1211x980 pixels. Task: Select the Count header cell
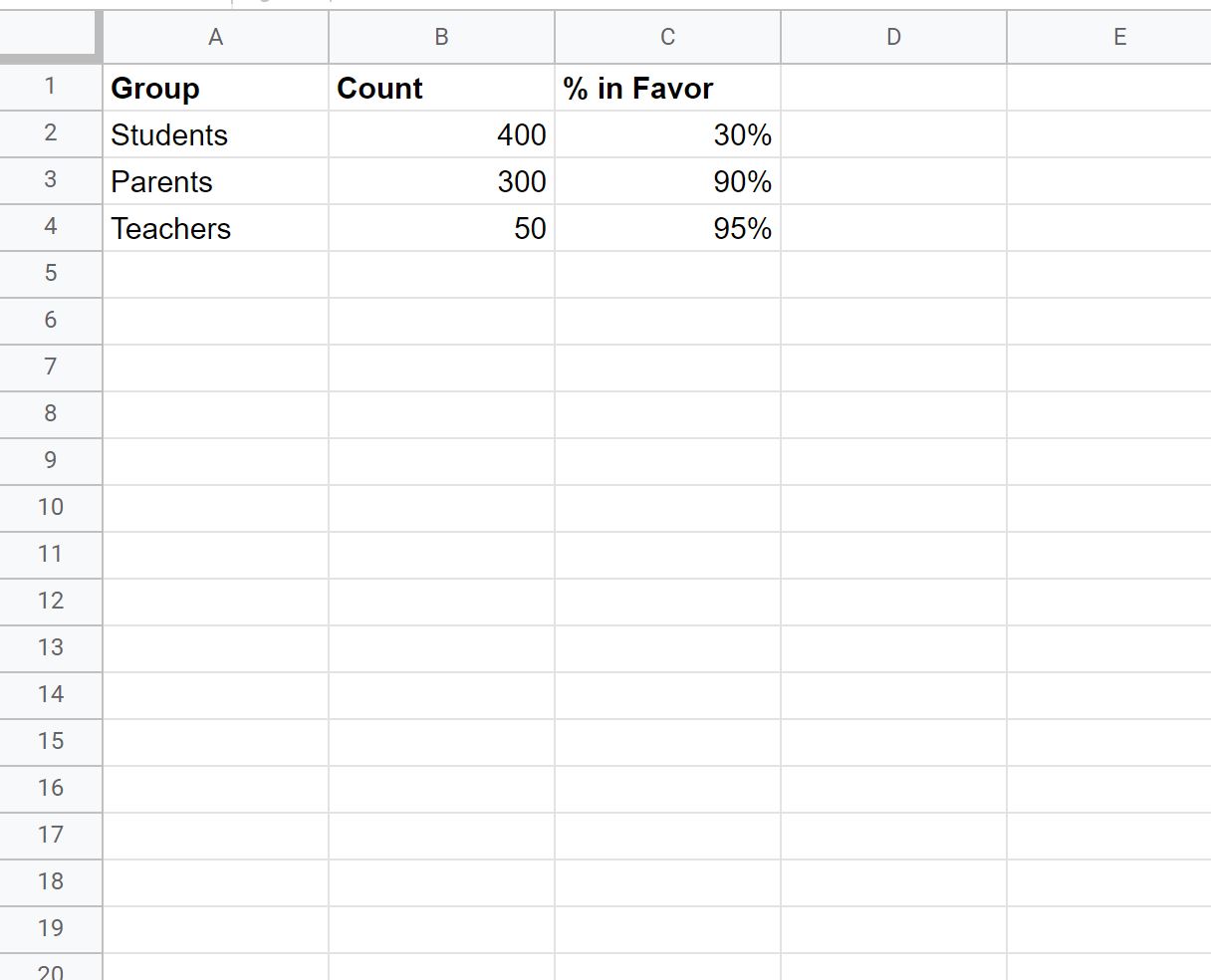(x=441, y=88)
